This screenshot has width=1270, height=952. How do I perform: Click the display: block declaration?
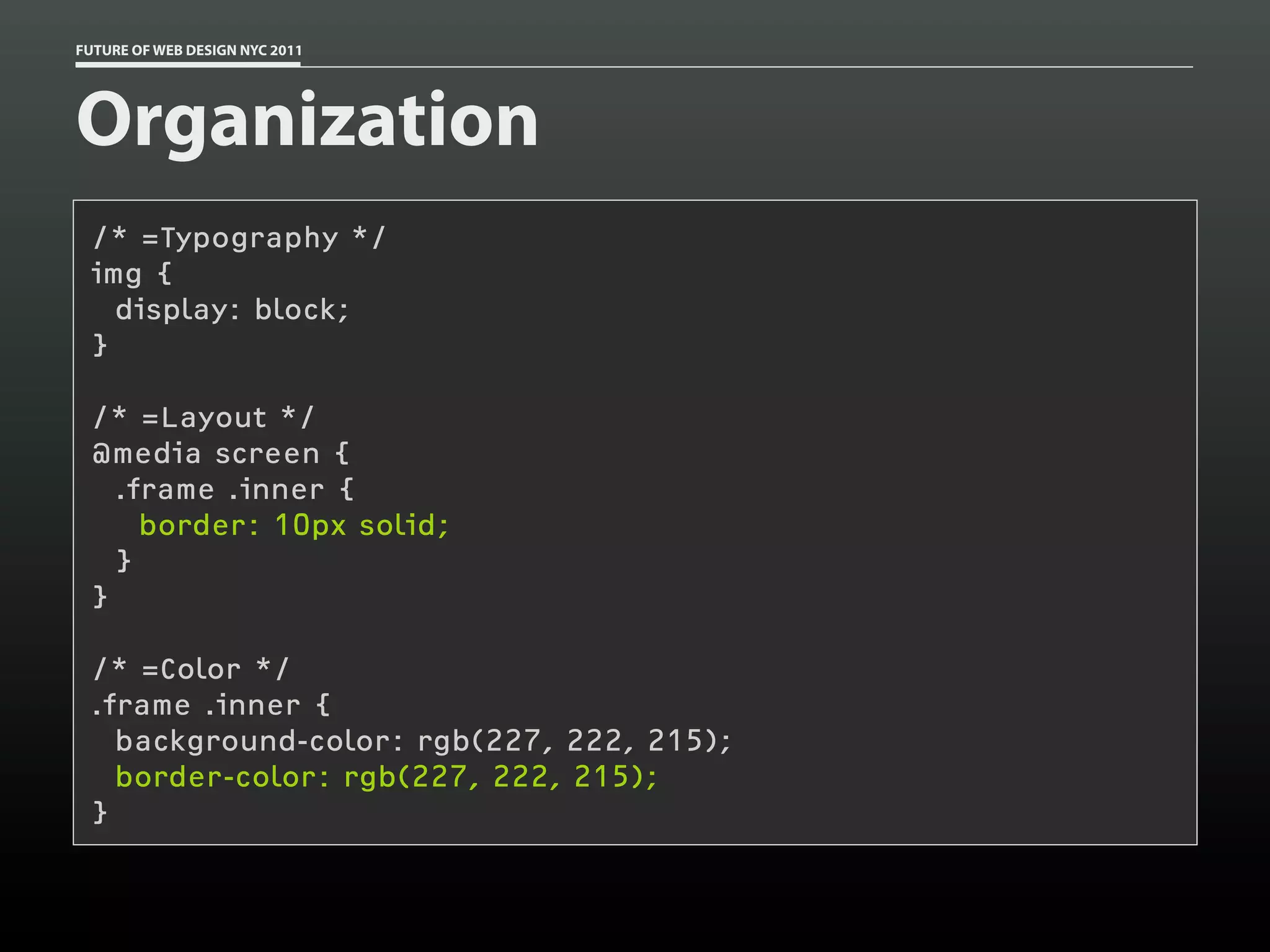click(x=232, y=310)
